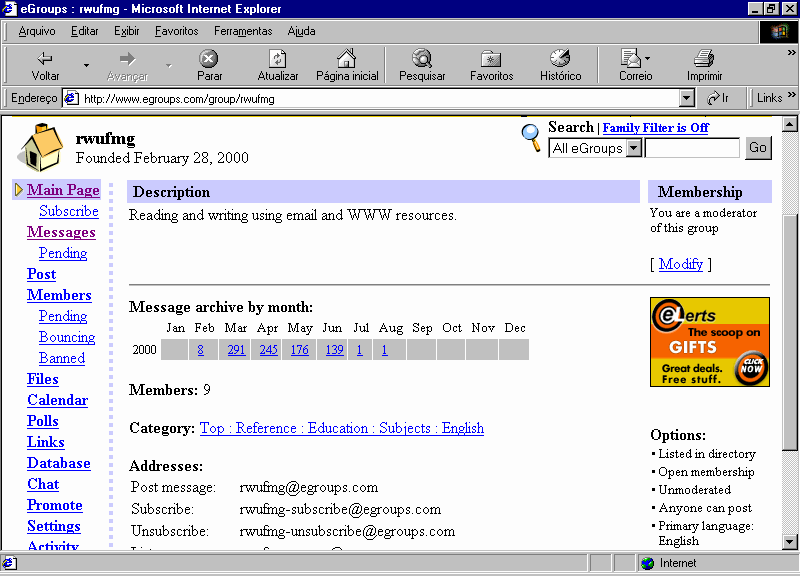Click the IE icon in the title bar
The image size is (800, 576).
[9, 9]
